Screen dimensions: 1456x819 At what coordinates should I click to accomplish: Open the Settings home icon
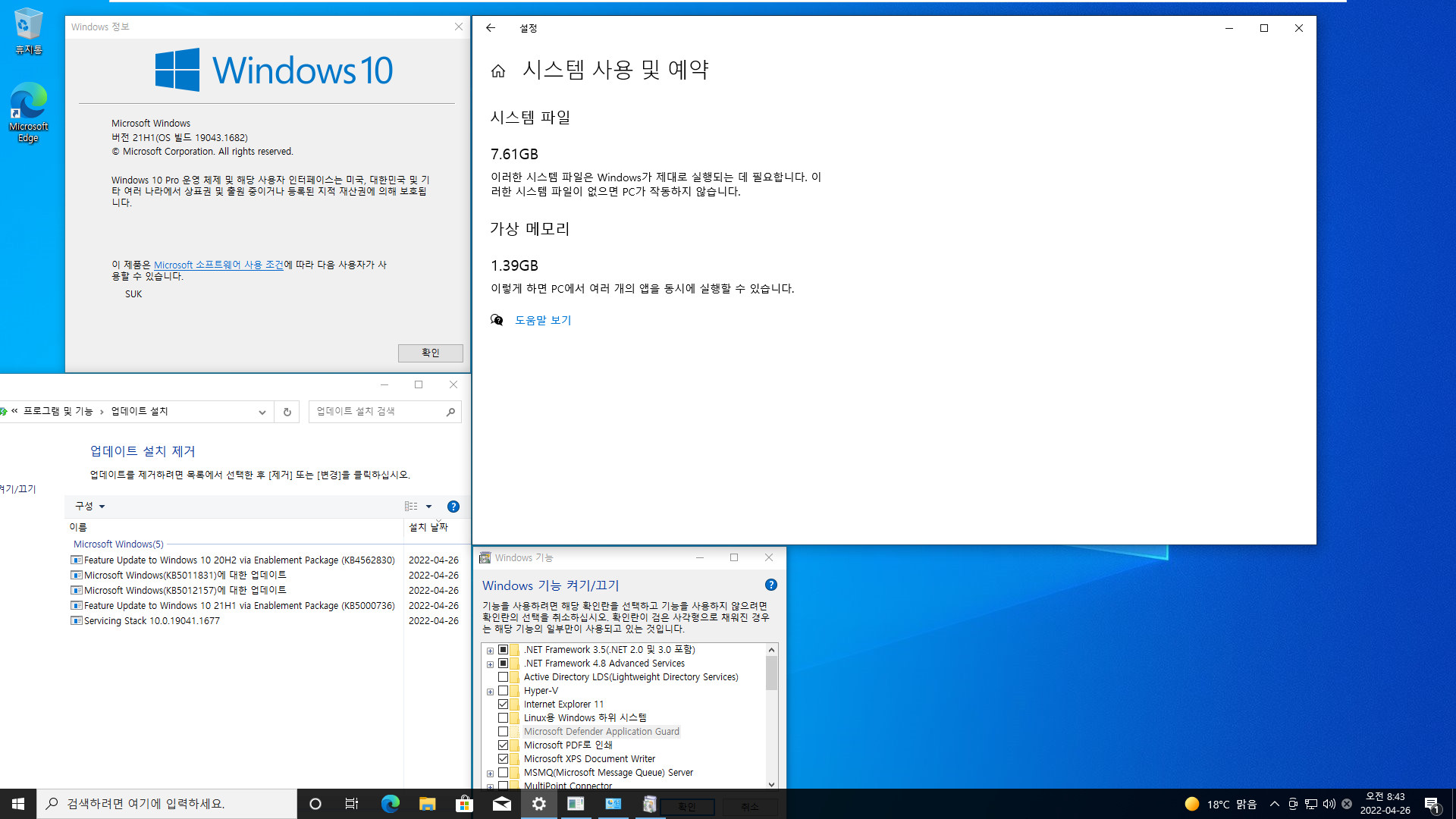[498, 71]
